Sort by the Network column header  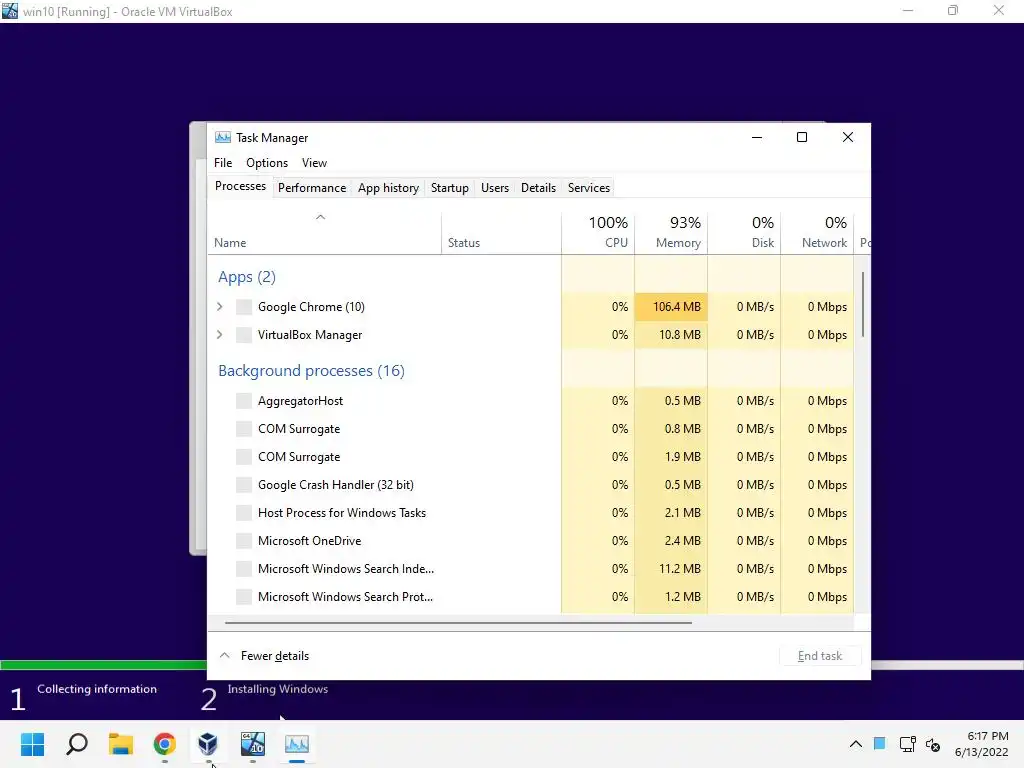(x=817, y=232)
